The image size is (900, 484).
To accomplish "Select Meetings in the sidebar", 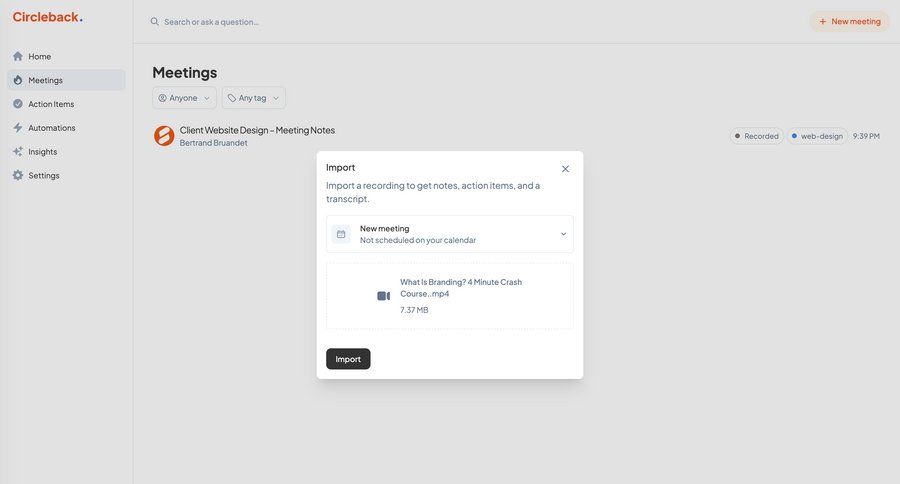I will pyautogui.click(x=46, y=80).
